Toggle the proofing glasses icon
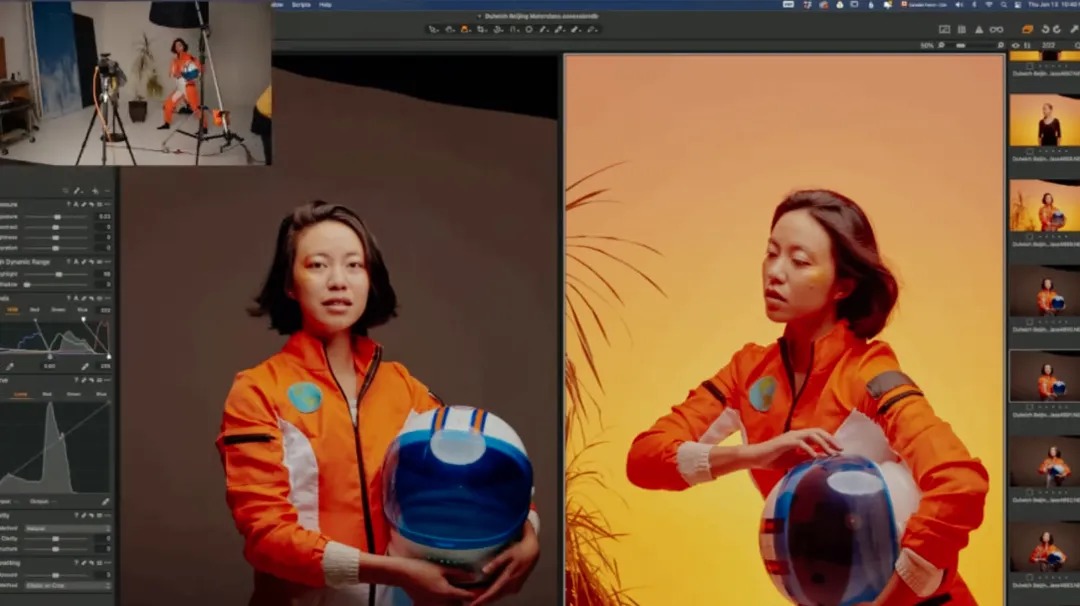The height and width of the screenshot is (606, 1080). 997,30
